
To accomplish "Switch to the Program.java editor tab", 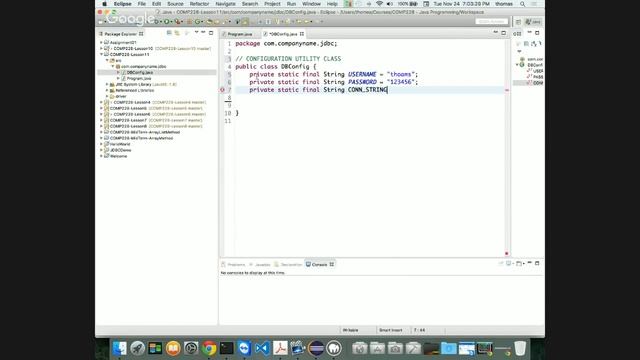I will click(x=239, y=34).
